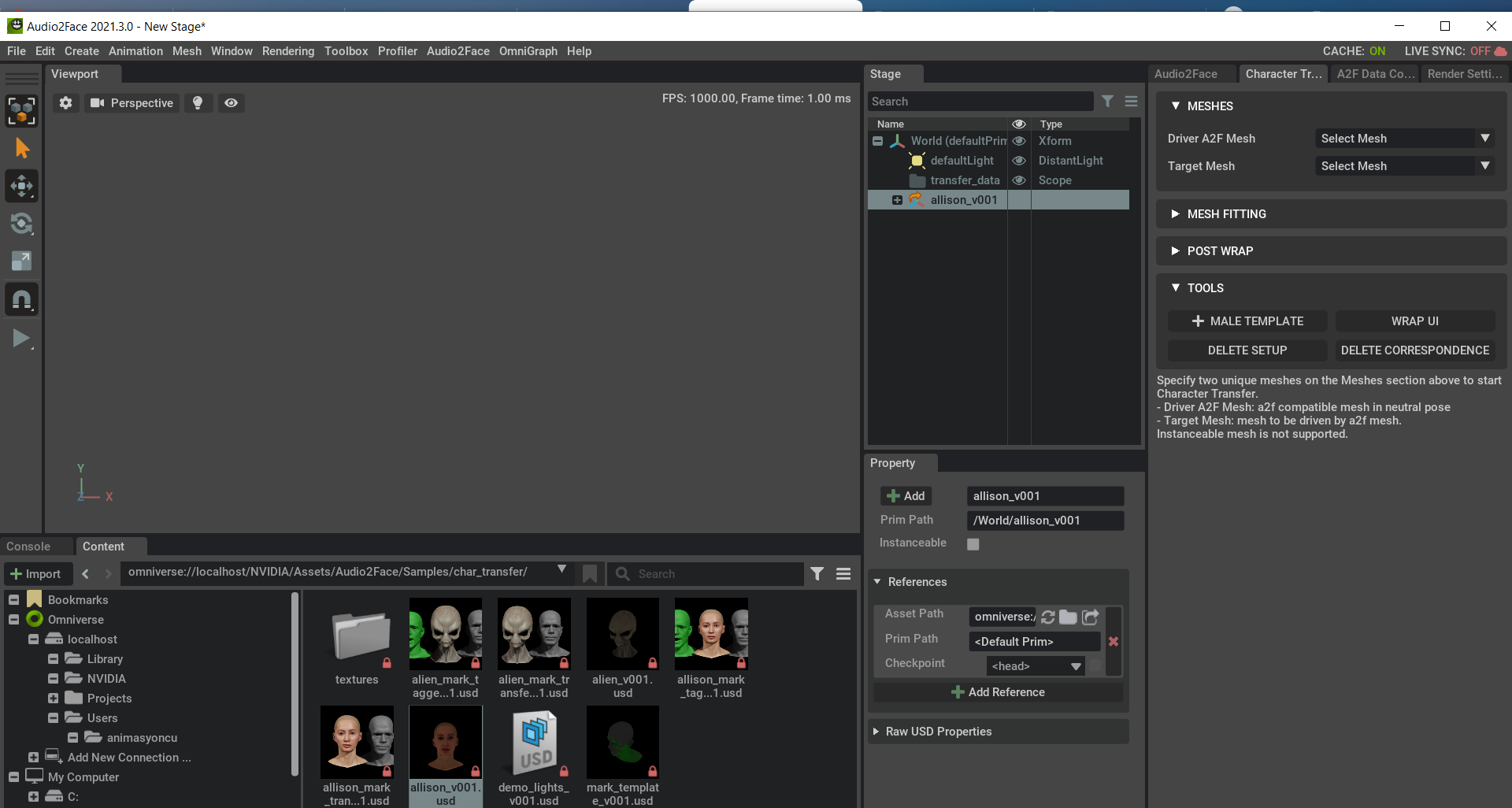Click the Content filter funnel icon
The width and height of the screenshot is (1512, 808).
point(817,574)
